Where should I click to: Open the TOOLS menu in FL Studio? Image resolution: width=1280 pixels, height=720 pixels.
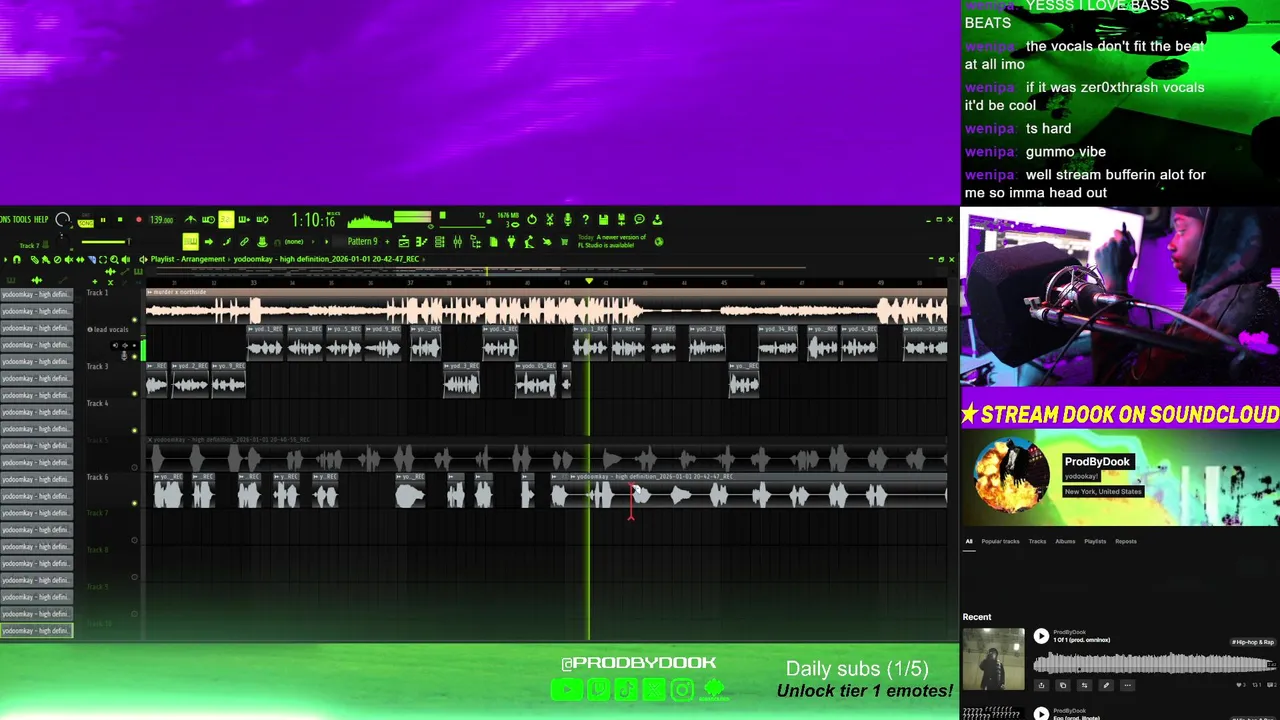(22, 219)
